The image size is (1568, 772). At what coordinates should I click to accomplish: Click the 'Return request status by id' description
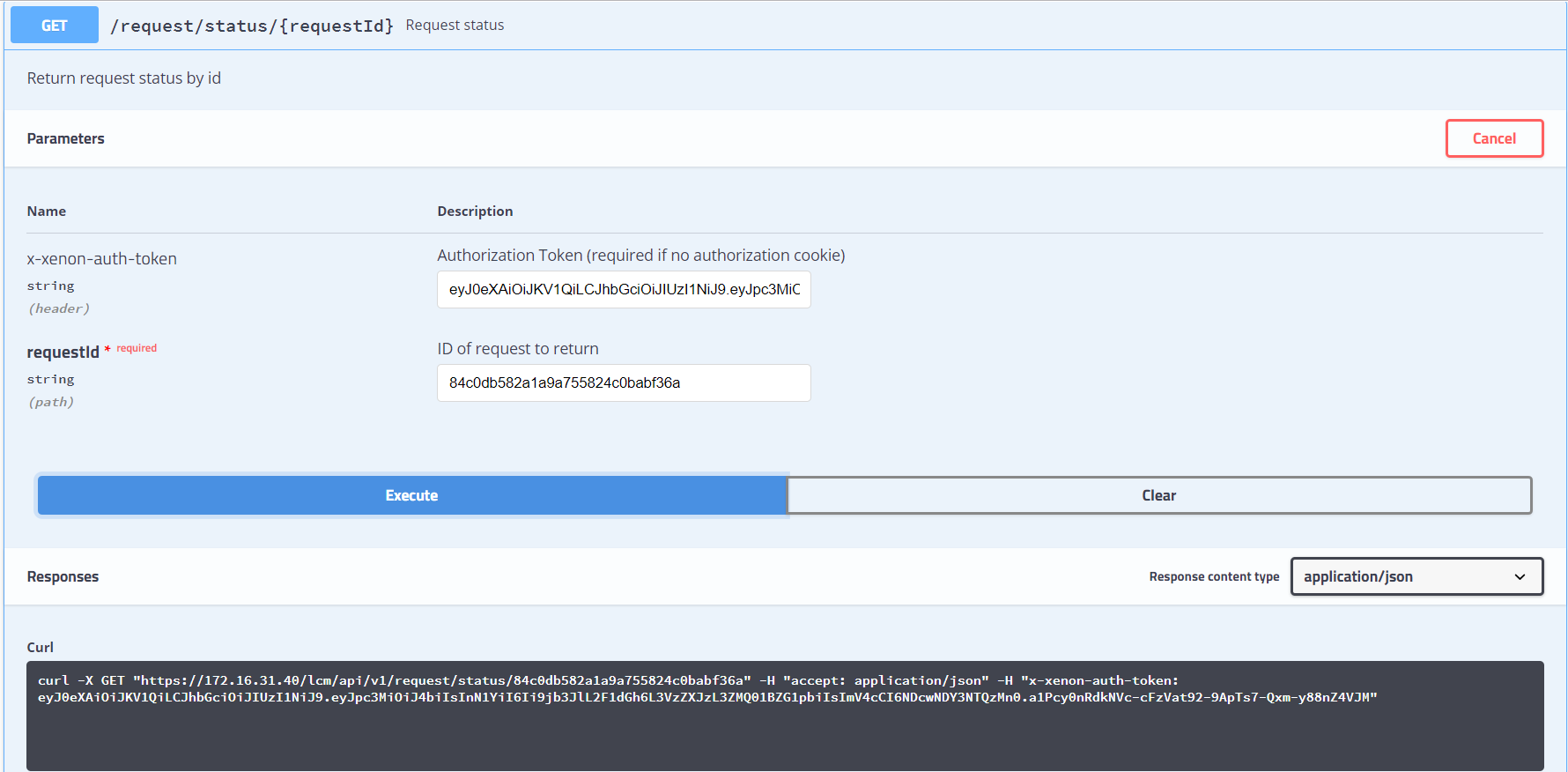[124, 78]
